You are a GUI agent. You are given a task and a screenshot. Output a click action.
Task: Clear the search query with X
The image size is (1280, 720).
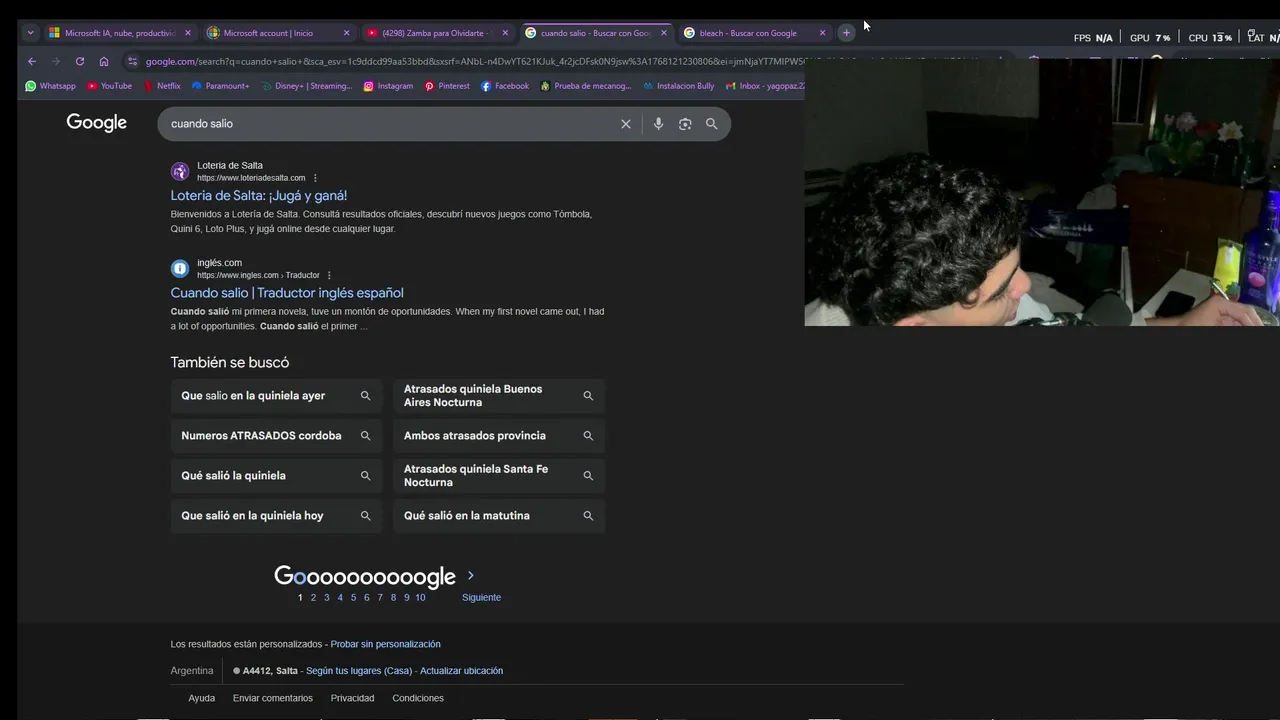(626, 124)
